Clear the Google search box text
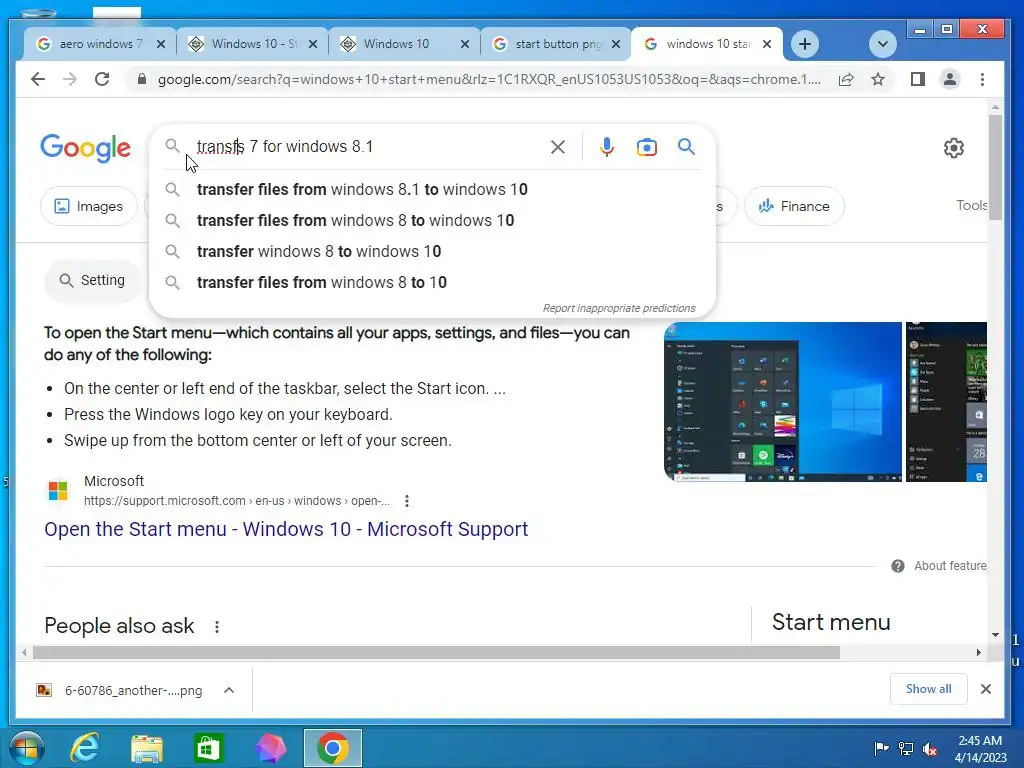 (x=558, y=147)
